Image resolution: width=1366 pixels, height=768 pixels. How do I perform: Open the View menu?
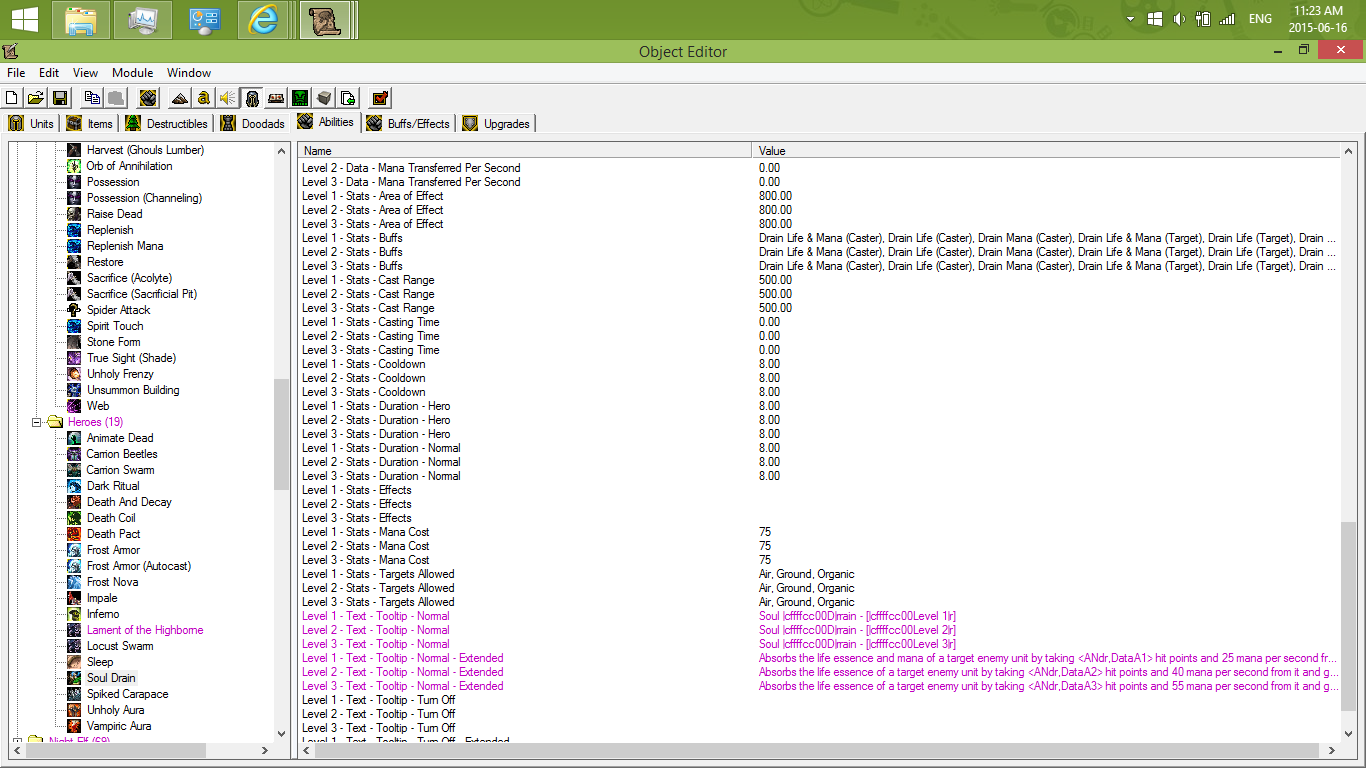click(x=86, y=73)
